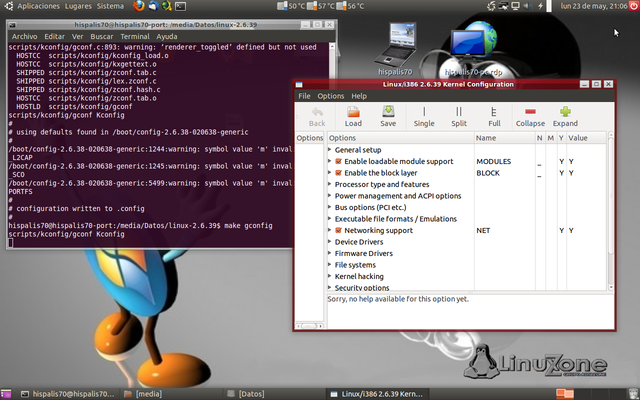Open the power indicator in system tray
This screenshot has width=640, height=400.
tap(540, 6)
